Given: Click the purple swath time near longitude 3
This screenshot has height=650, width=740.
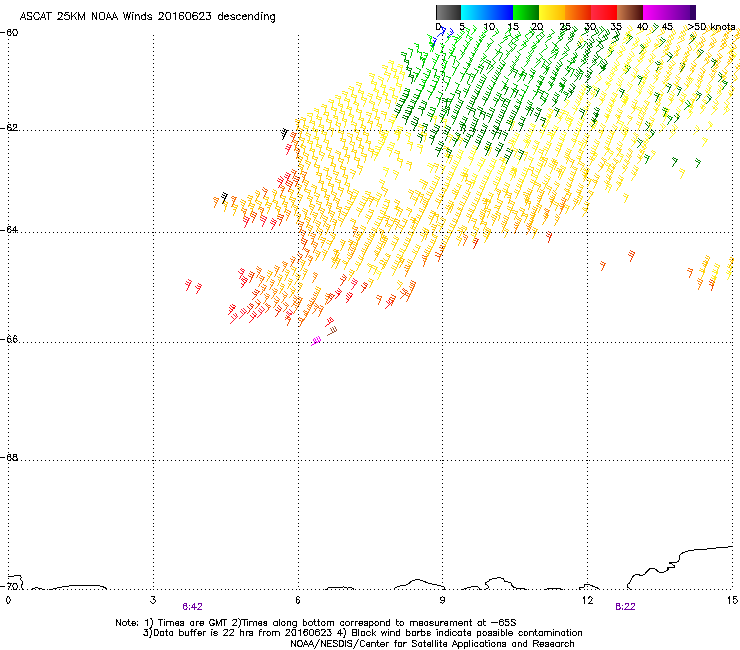Looking at the screenshot, I should point(193,607).
